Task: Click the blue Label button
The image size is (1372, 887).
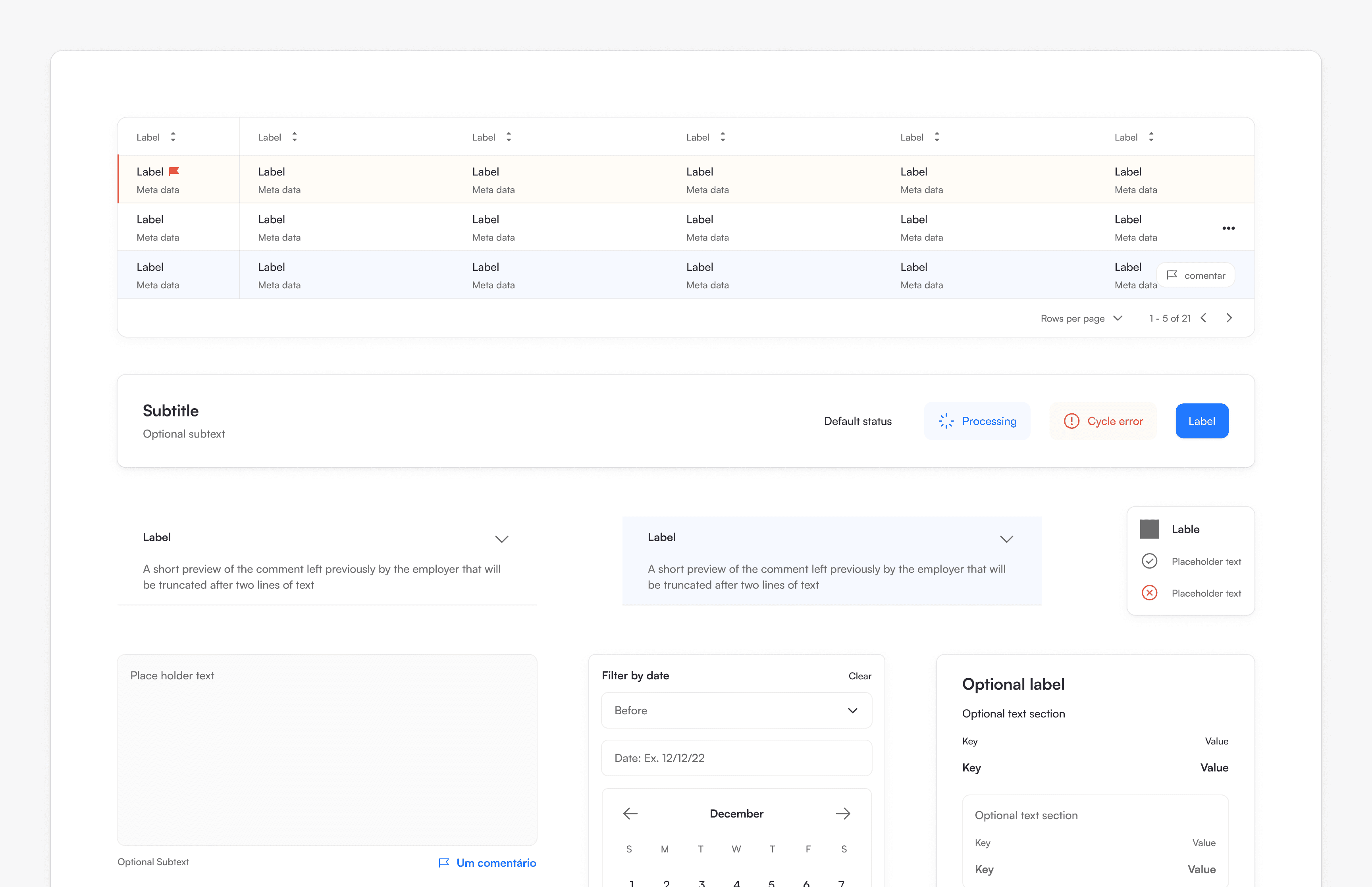Action: [1202, 421]
